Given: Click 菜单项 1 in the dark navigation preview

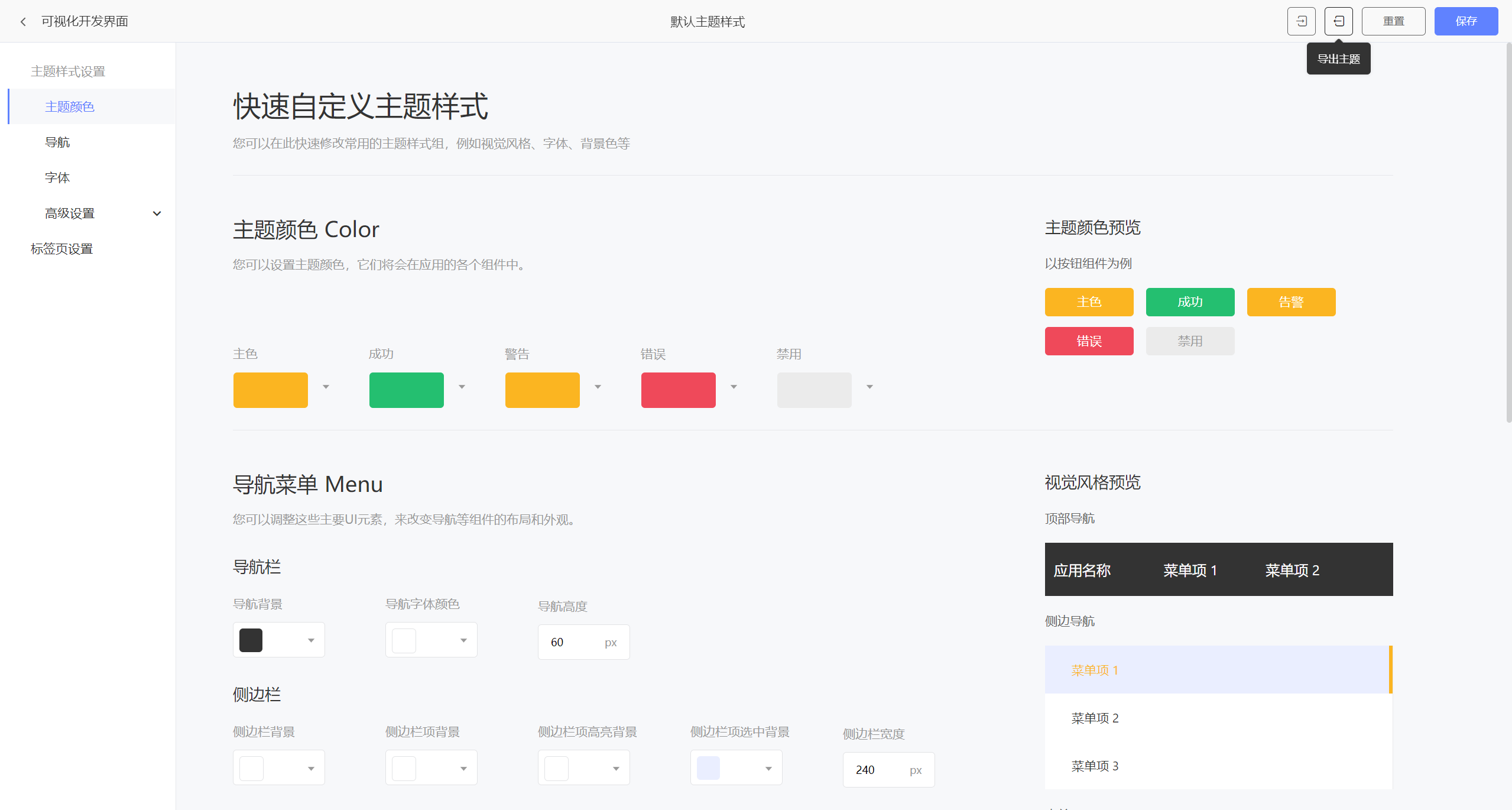Looking at the screenshot, I should pos(1190,570).
